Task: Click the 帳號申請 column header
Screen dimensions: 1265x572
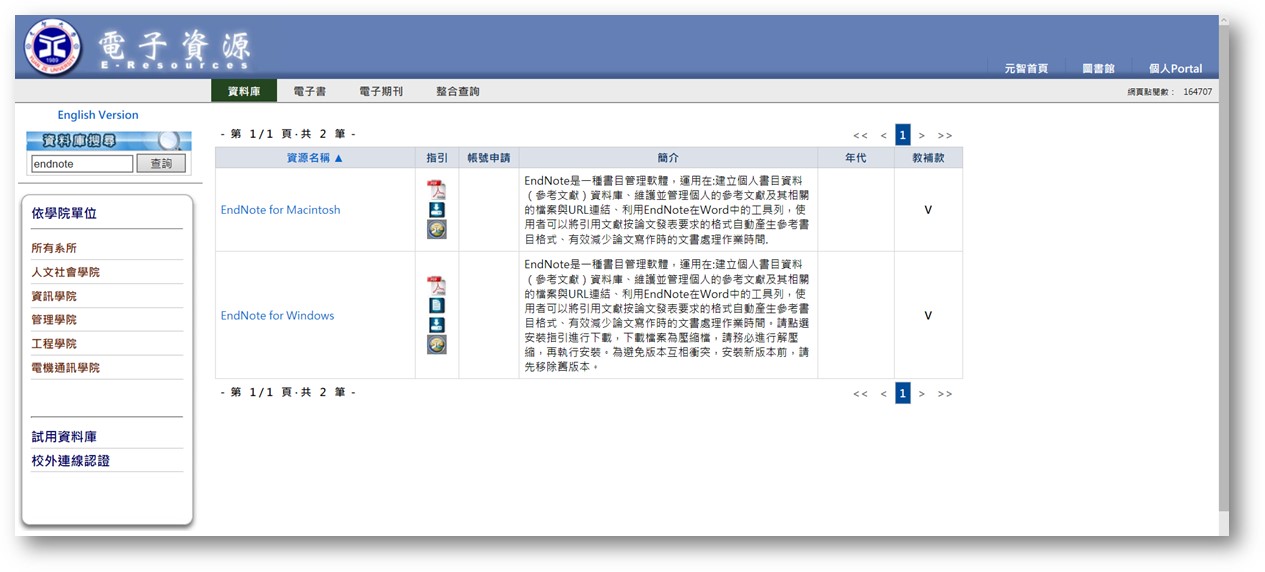Action: point(489,158)
